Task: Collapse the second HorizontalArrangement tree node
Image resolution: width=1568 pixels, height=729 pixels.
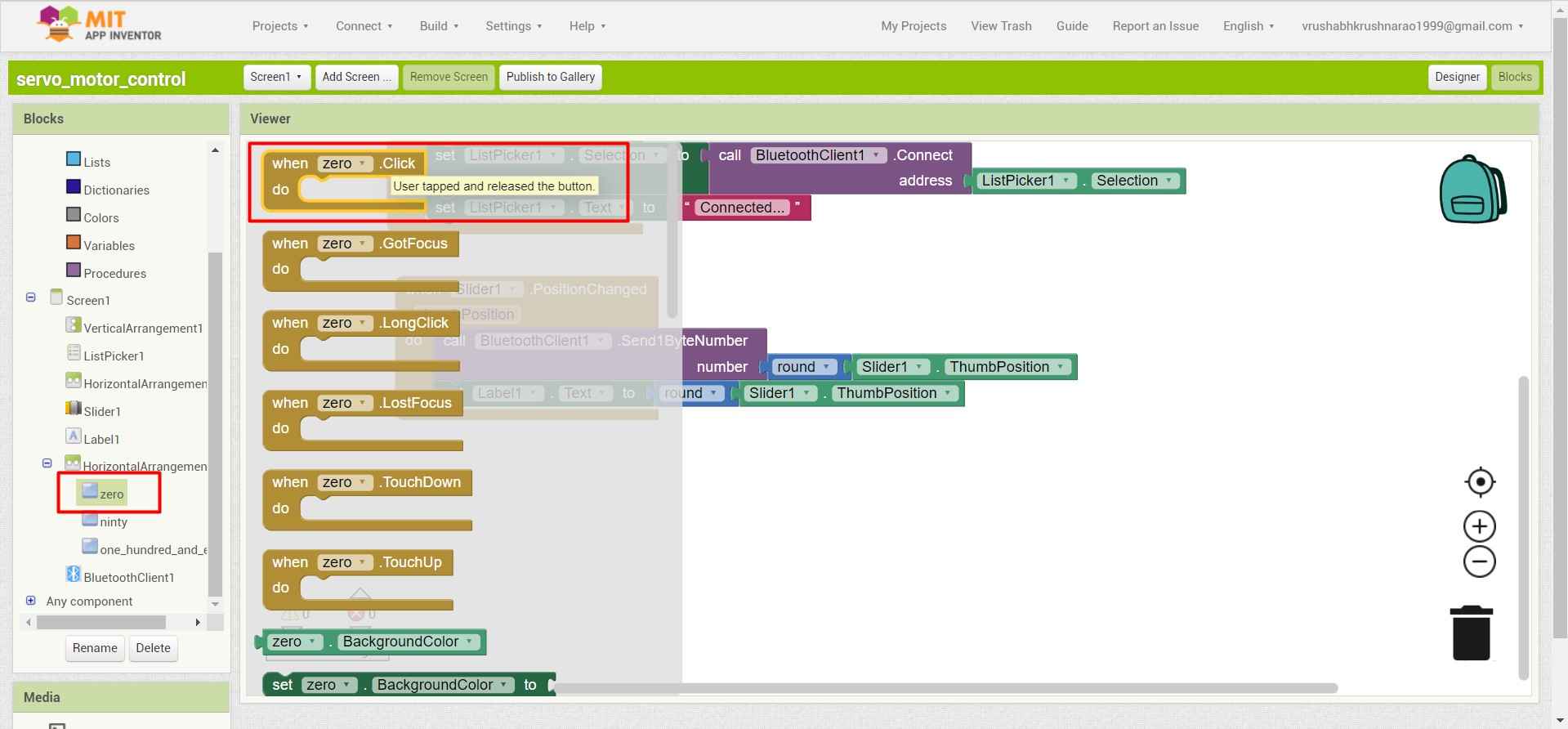Action: tap(47, 463)
